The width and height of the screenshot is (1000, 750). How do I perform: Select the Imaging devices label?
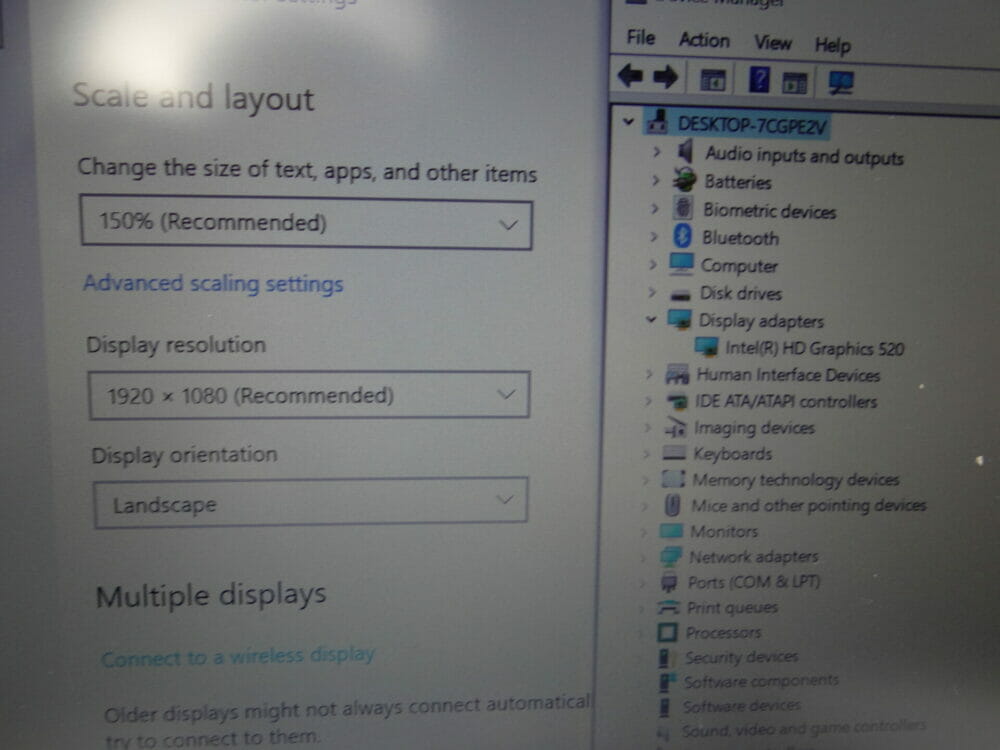pyautogui.click(x=754, y=427)
